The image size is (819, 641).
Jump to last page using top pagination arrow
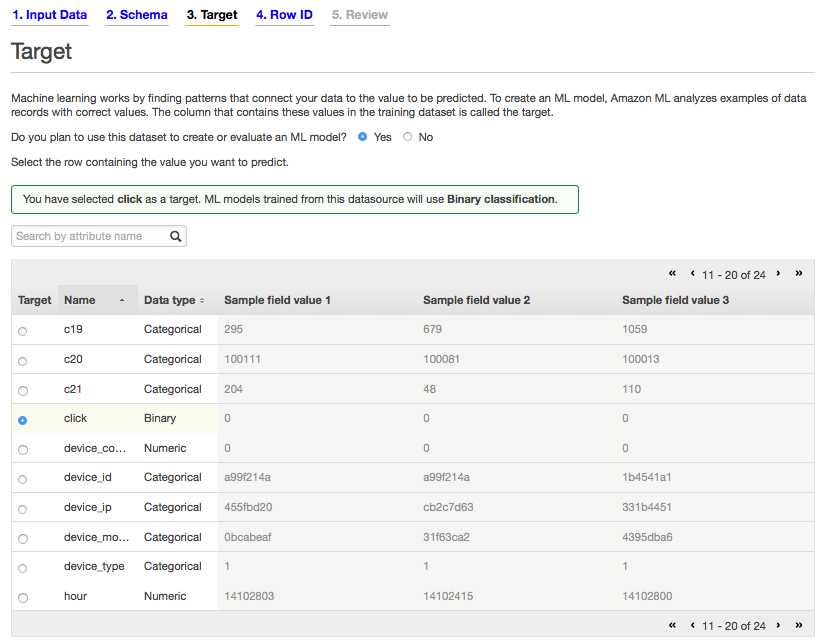799,273
